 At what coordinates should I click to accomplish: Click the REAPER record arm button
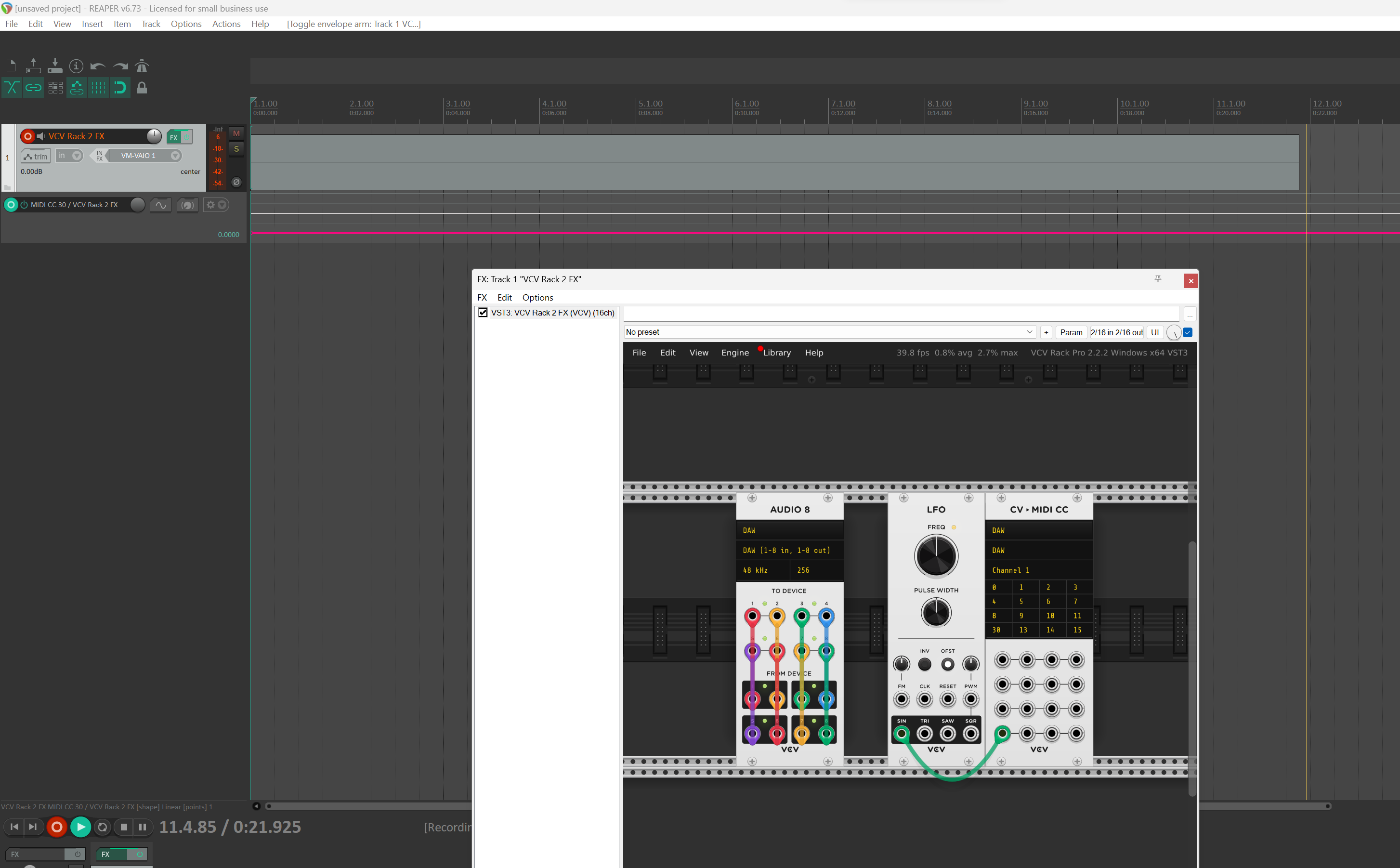coord(27,136)
